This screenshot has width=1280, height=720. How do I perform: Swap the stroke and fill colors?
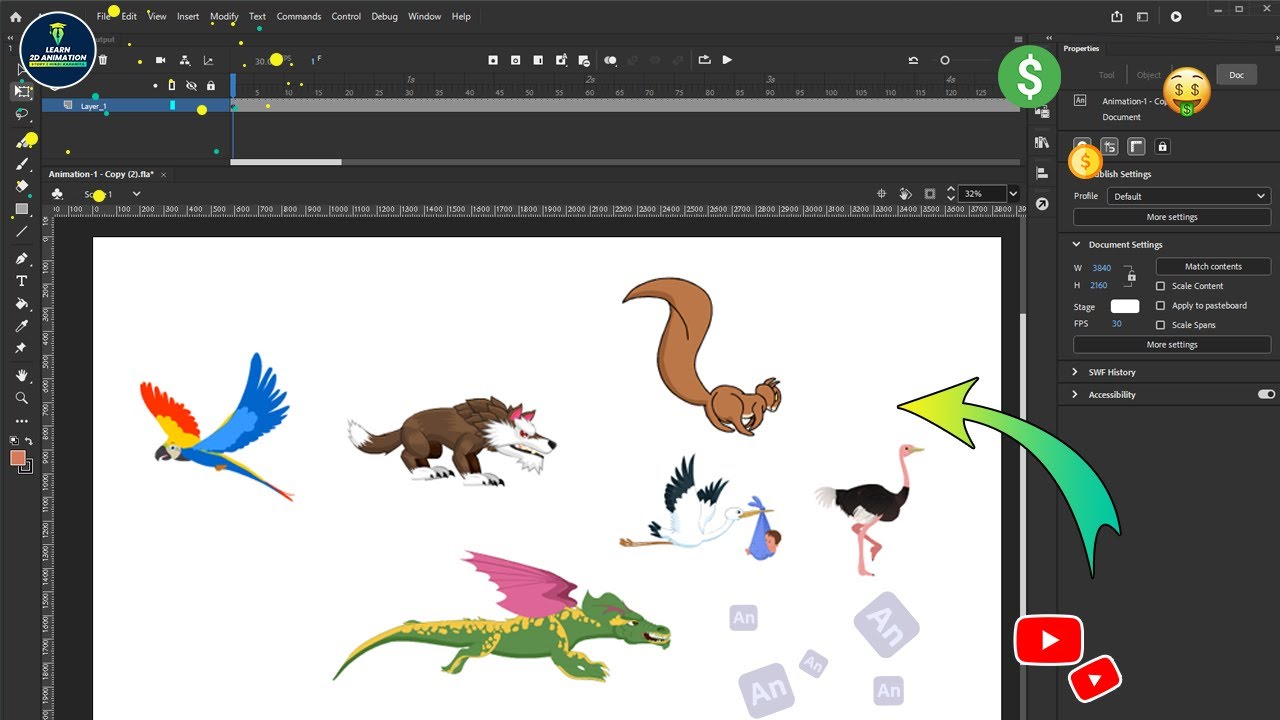pyautogui.click(x=29, y=440)
